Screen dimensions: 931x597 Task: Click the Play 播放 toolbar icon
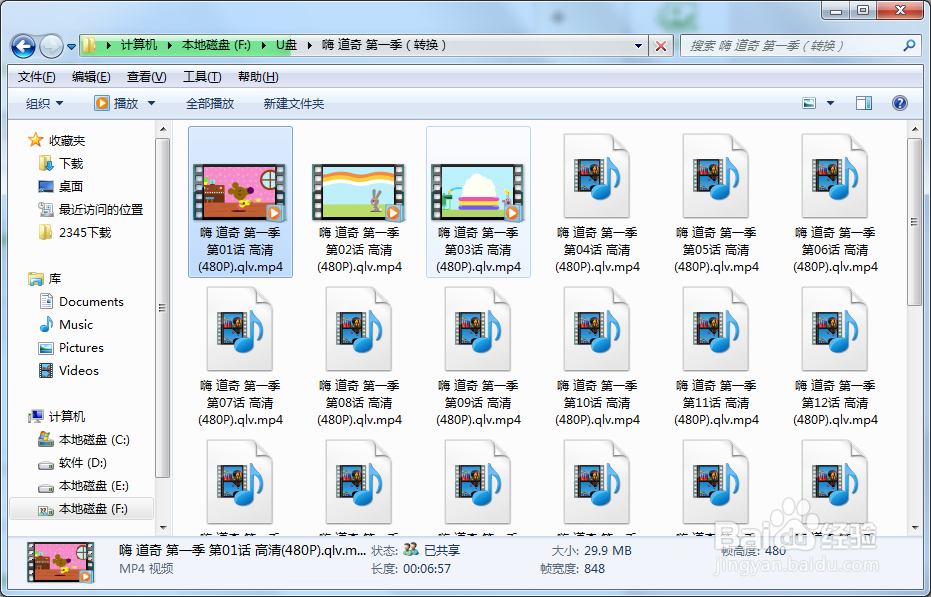(x=104, y=103)
